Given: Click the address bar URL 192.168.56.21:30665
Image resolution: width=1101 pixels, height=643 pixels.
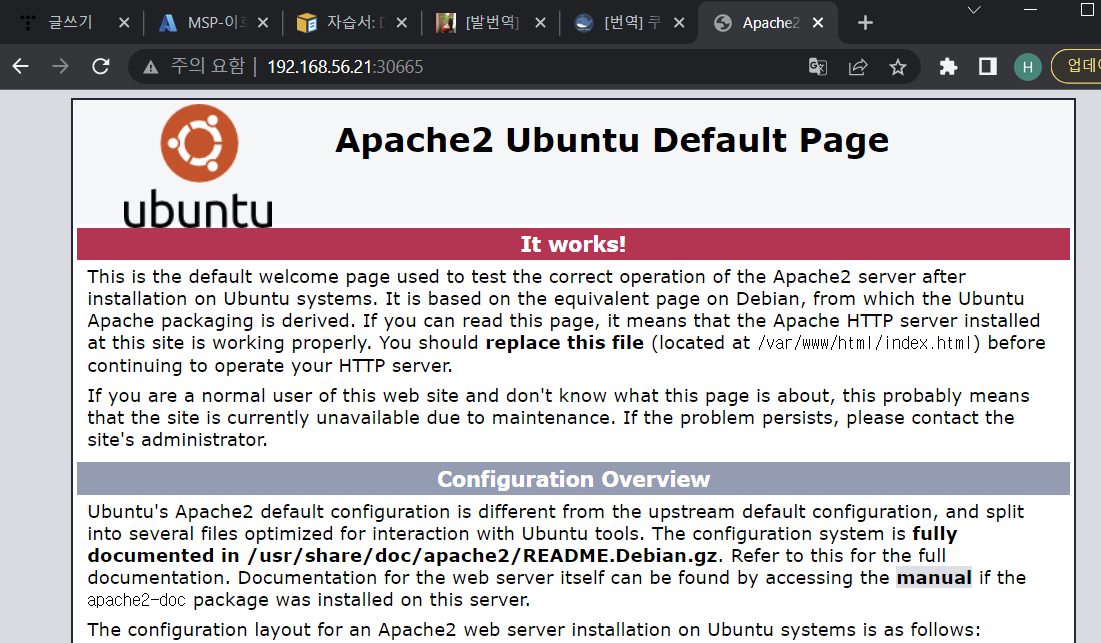Looking at the screenshot, I should point(345,67).
